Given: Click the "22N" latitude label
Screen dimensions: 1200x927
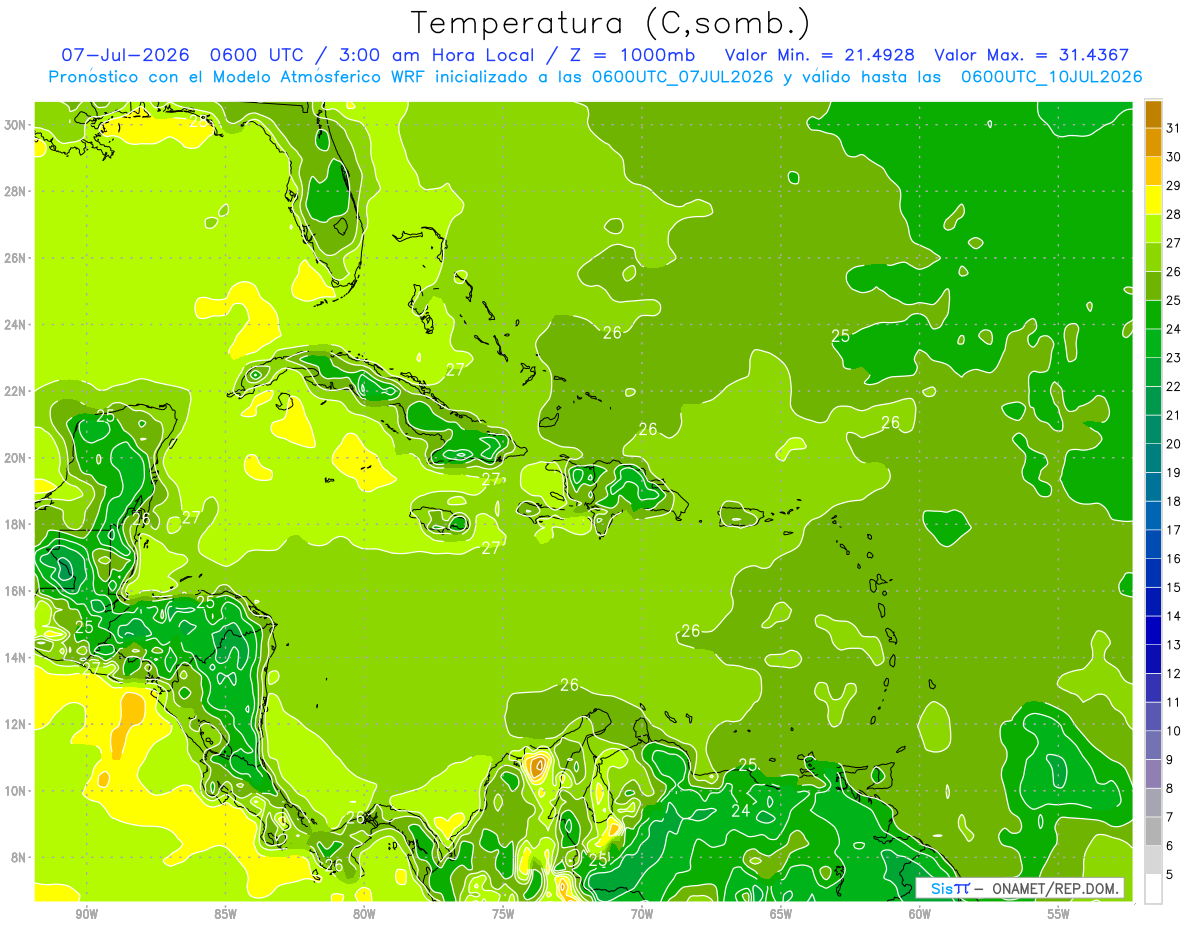Looking at the screenshot, I should (x=17, y=391).
